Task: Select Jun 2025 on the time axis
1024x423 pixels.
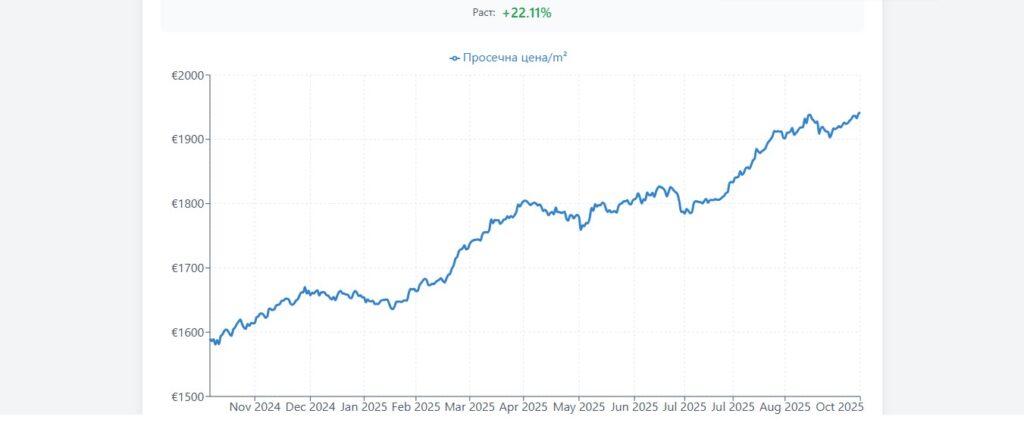Action: tap(632, 408)
